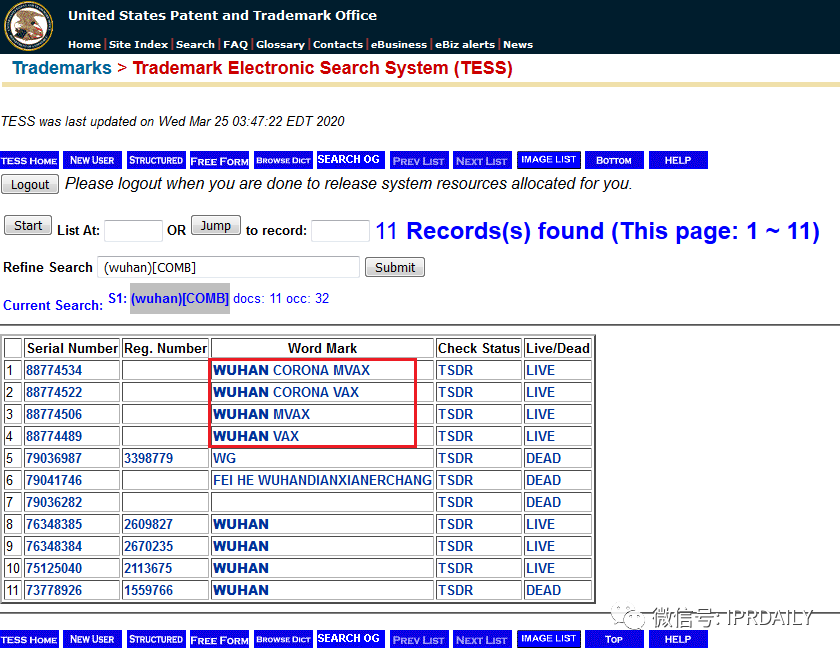Jump to Bottom of page button

point(614,160)
